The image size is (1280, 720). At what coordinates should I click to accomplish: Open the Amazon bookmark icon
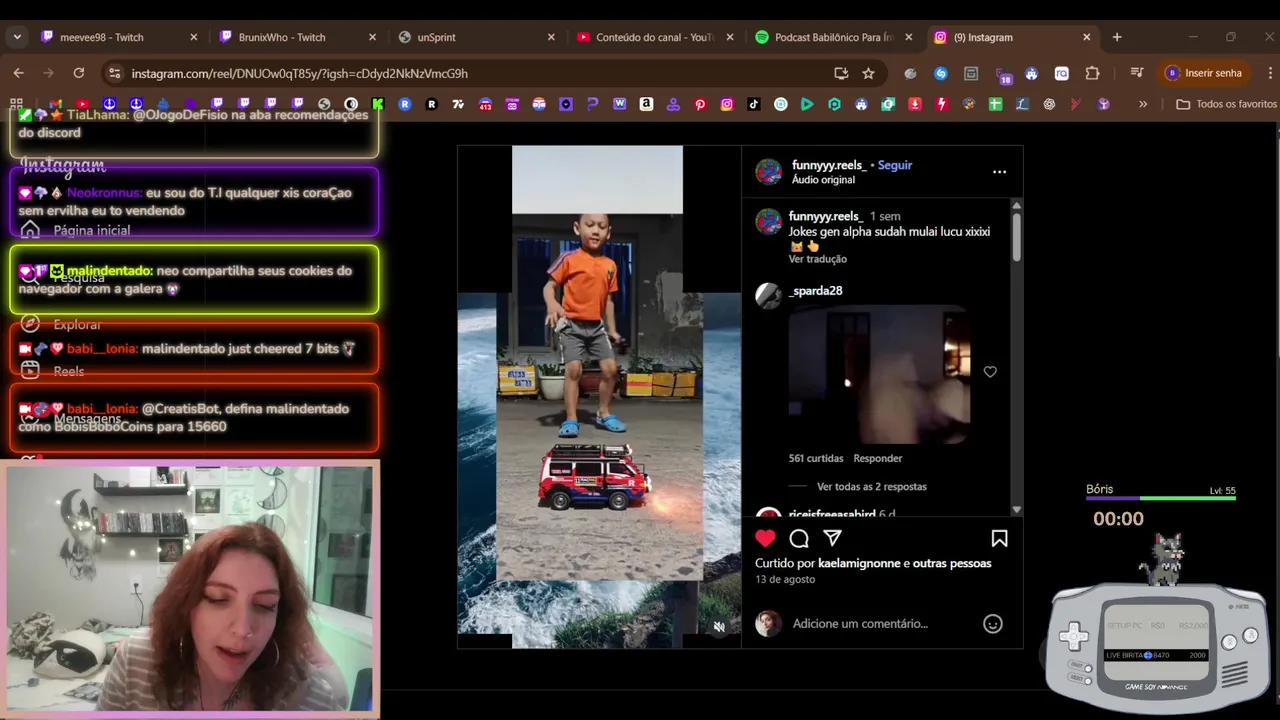646,104
